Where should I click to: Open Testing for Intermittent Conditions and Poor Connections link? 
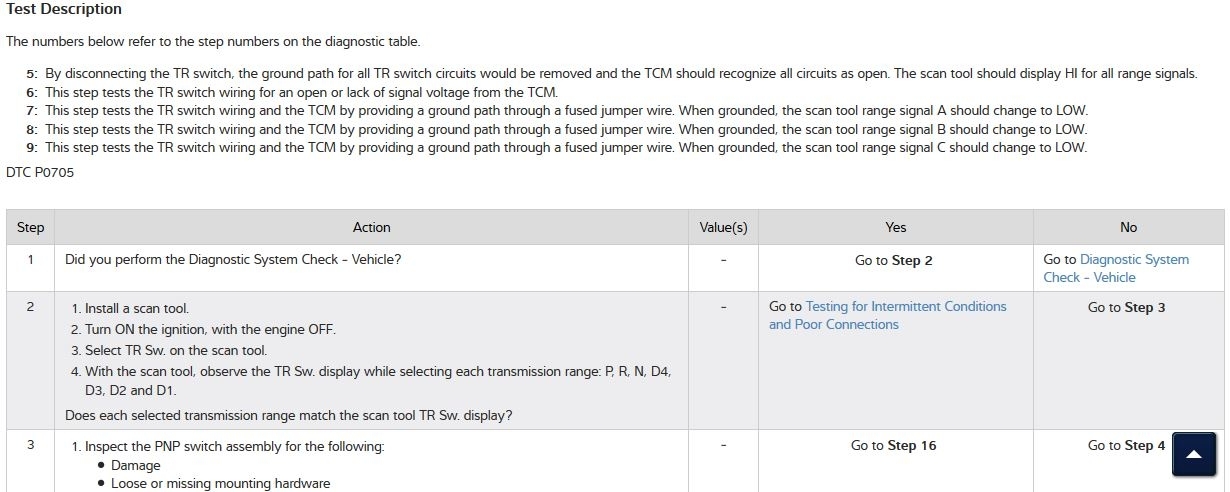pyautogui.click(x=887, y=315)
